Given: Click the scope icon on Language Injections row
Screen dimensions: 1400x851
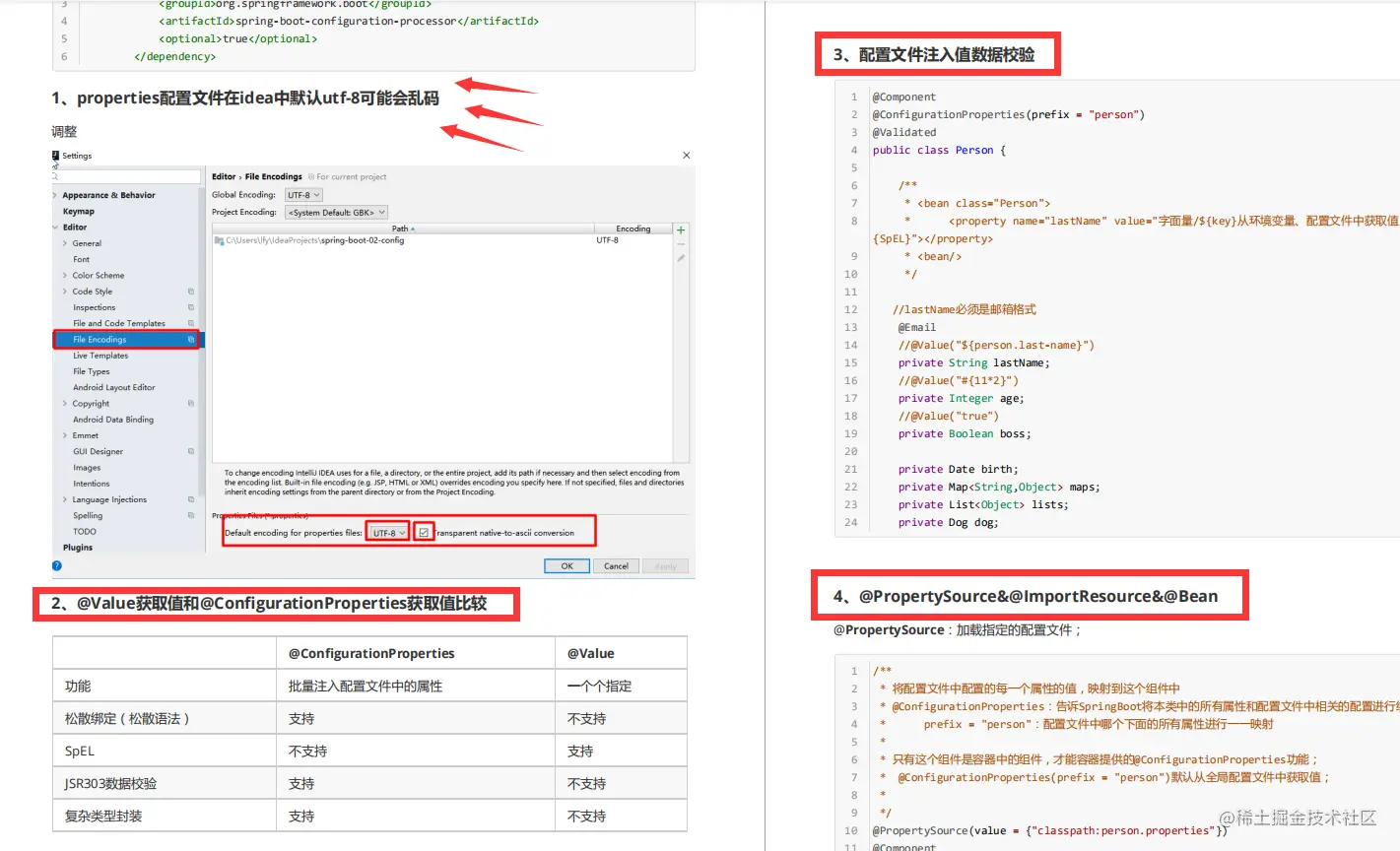Looking at the screenshot, I should point(191,499).
